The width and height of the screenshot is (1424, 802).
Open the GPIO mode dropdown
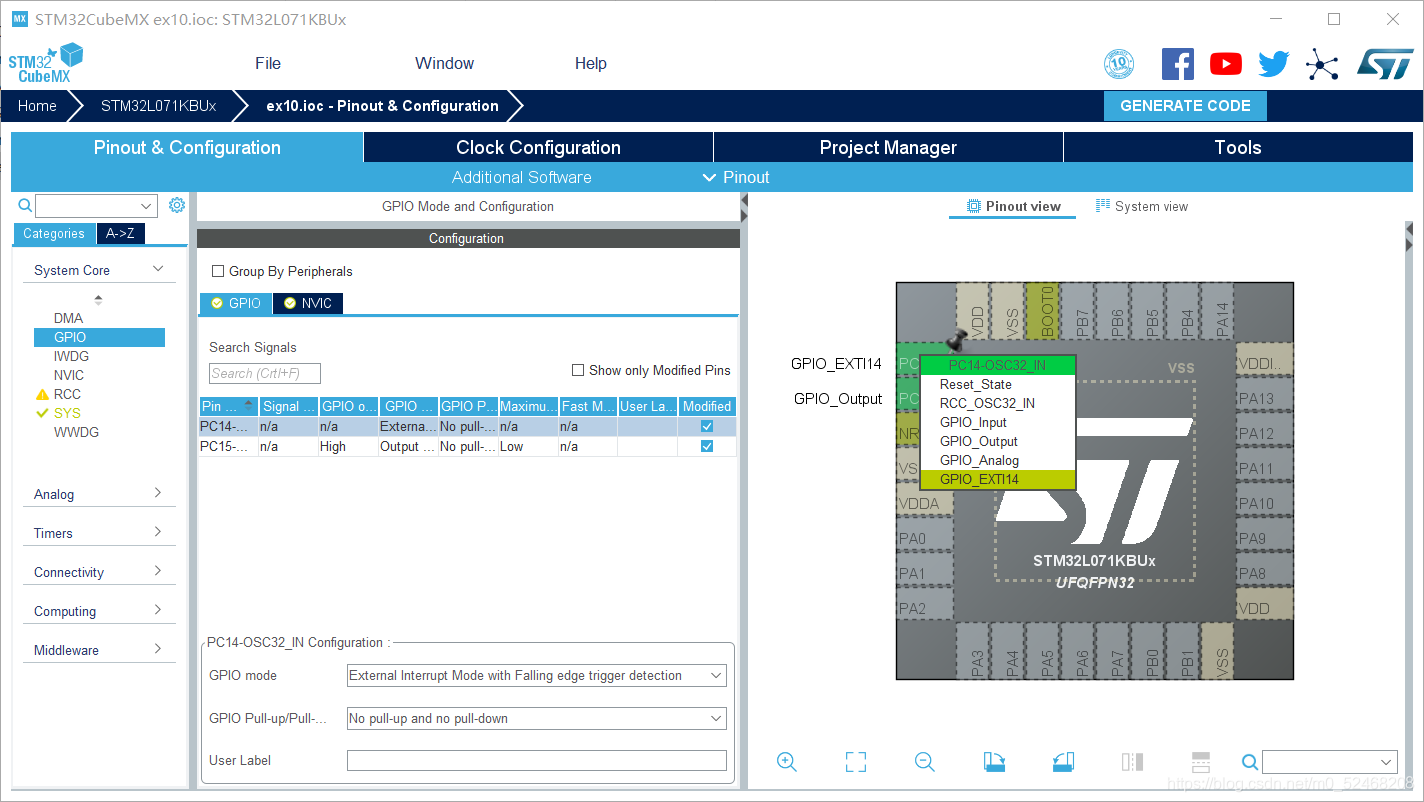(536, 676)
